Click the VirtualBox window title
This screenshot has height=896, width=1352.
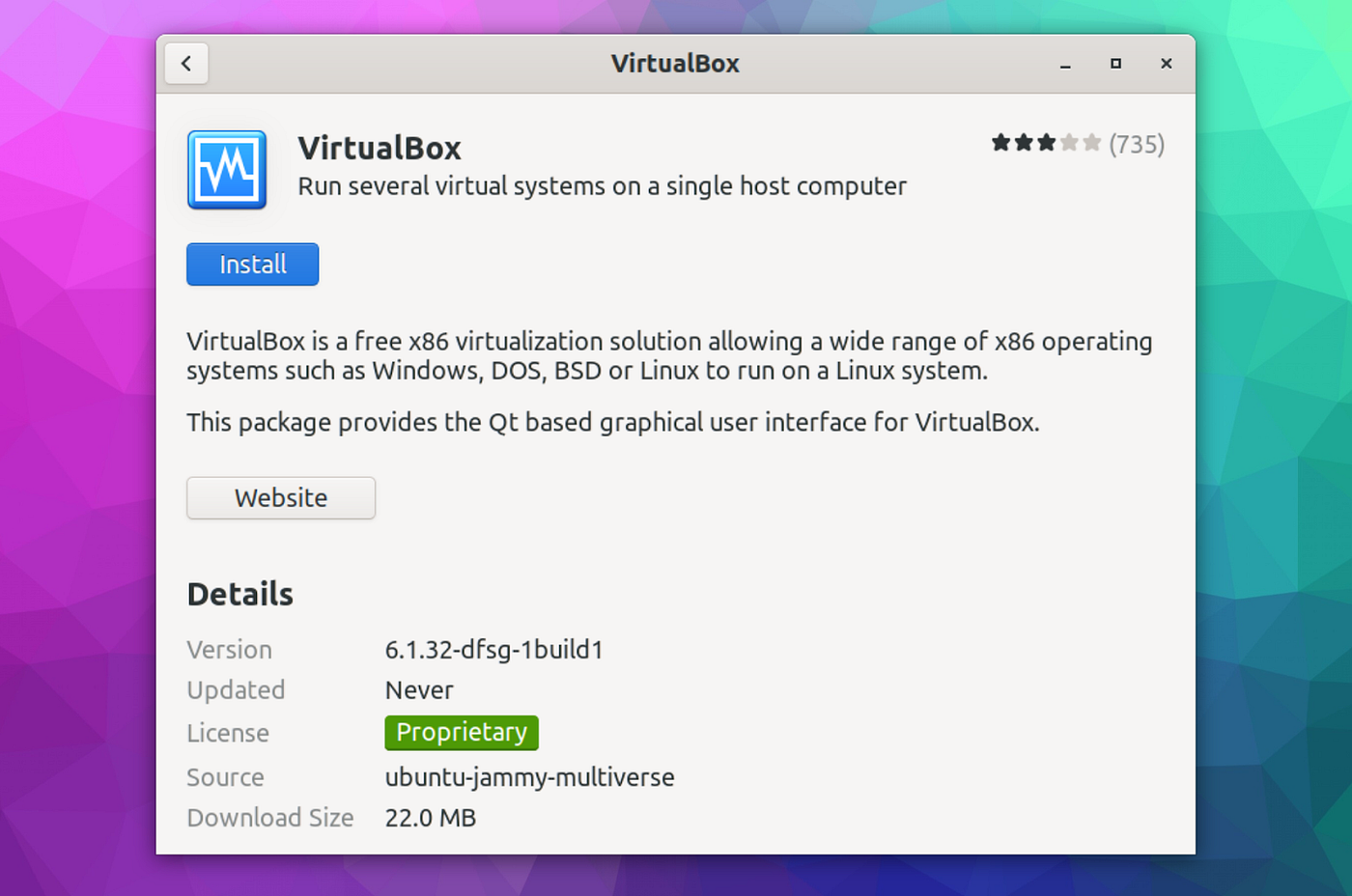point(674,63)
